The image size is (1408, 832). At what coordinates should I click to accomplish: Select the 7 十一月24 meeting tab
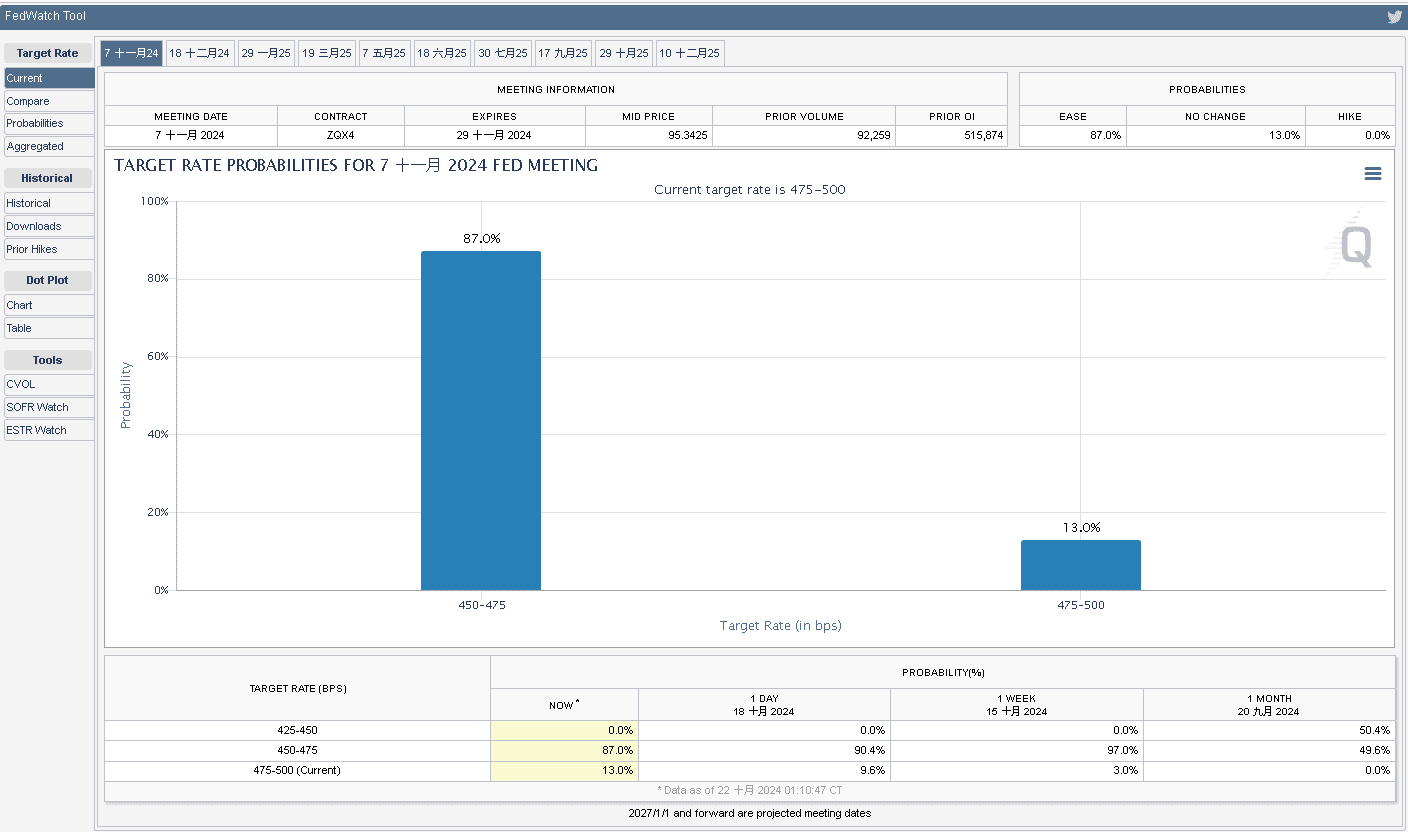coord(131,53)
